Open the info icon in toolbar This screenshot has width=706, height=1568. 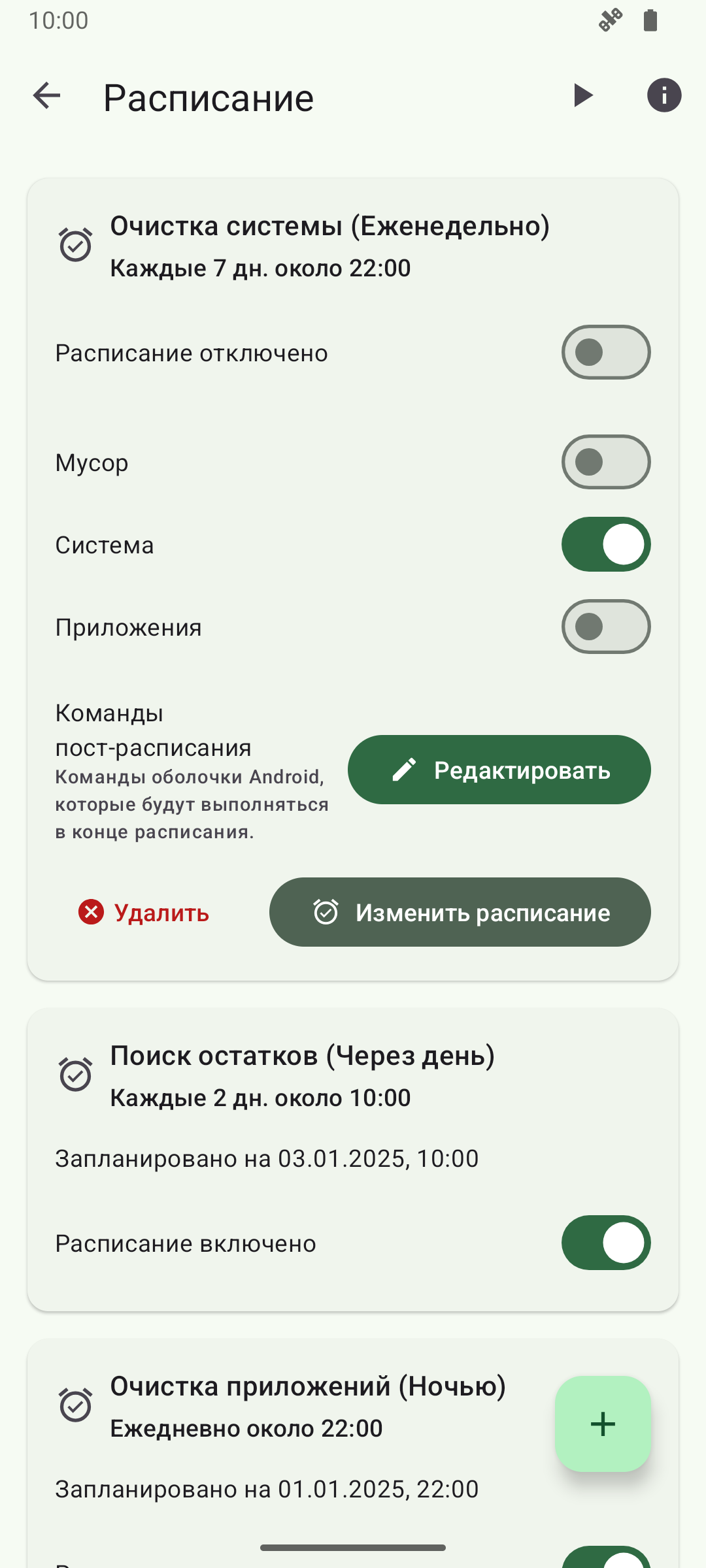tap(664, 95)
